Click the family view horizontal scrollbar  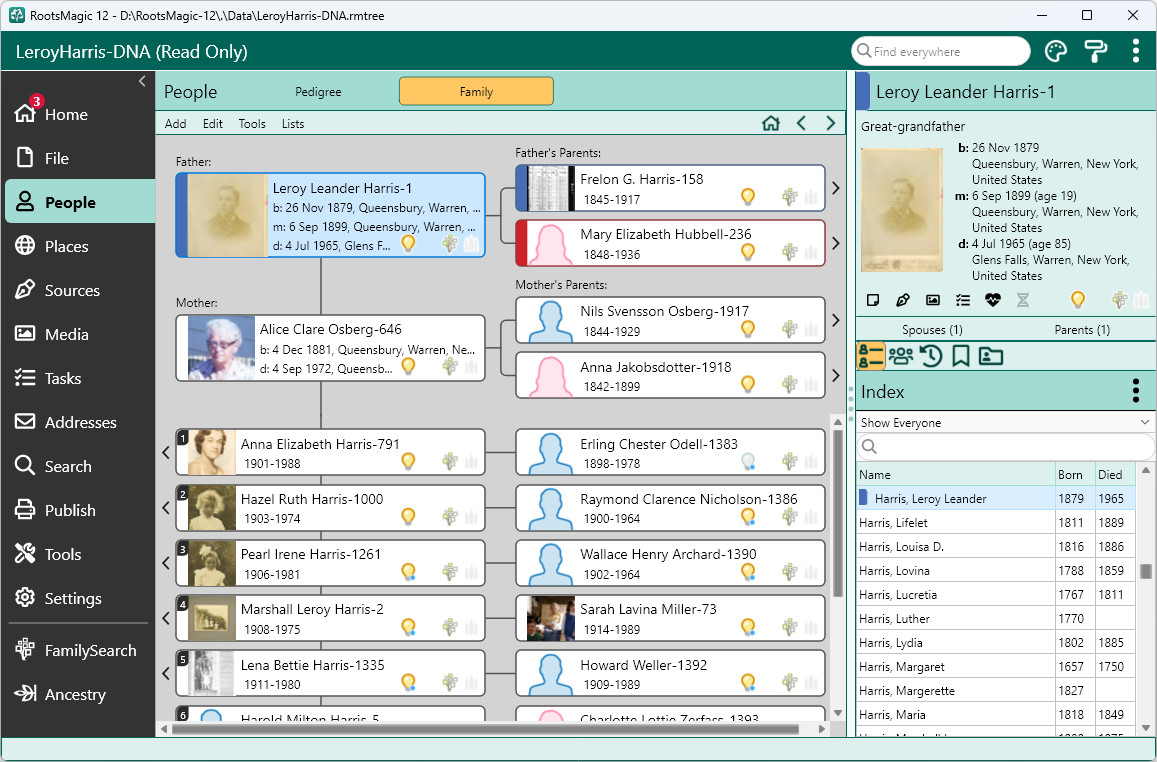(x=485, y=730)
